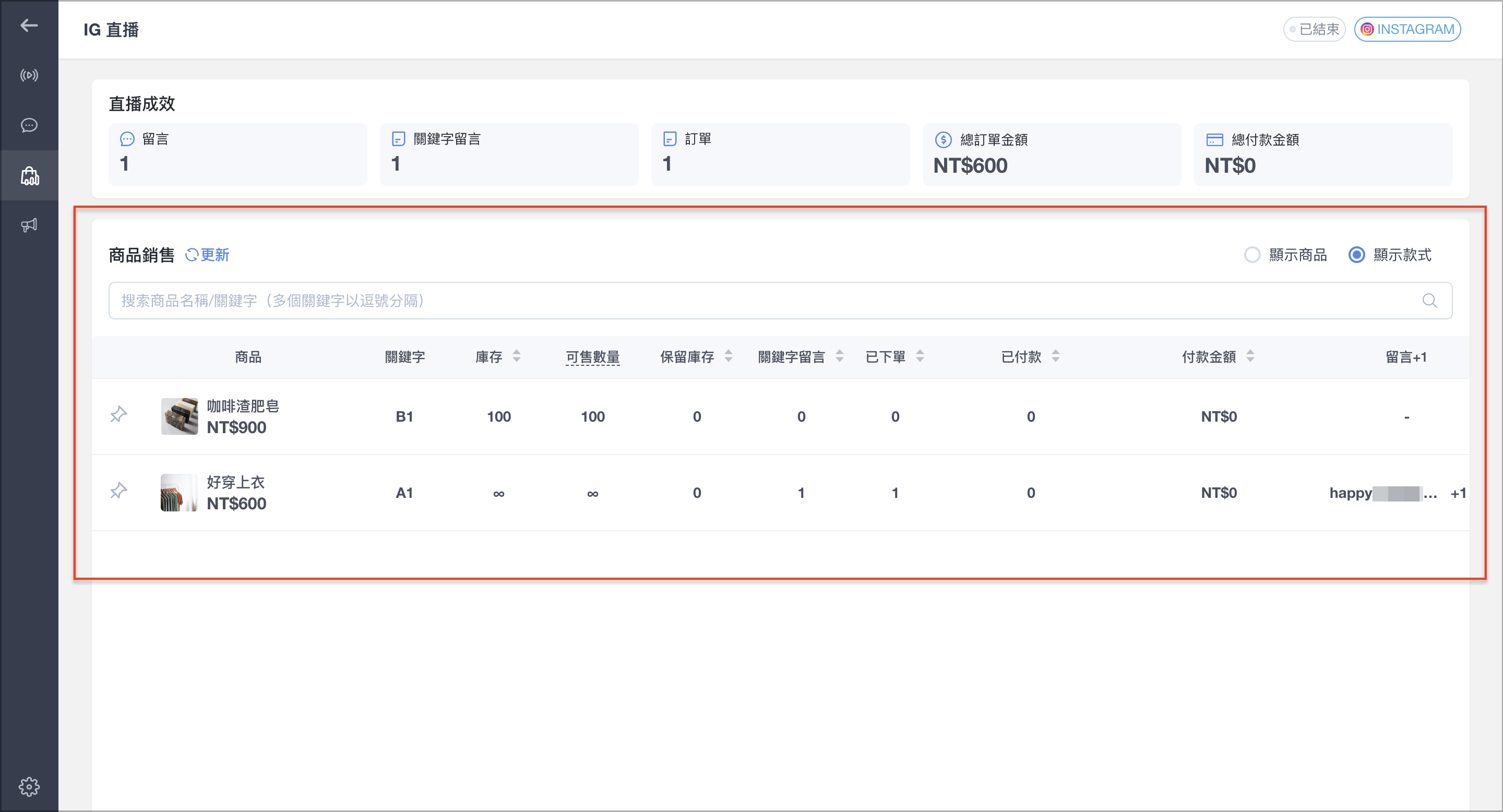Image resolution: width=1503 pixels, height=812 pixels.
Task: Select the shopping bag sales icon
Action: coord(29,175)
